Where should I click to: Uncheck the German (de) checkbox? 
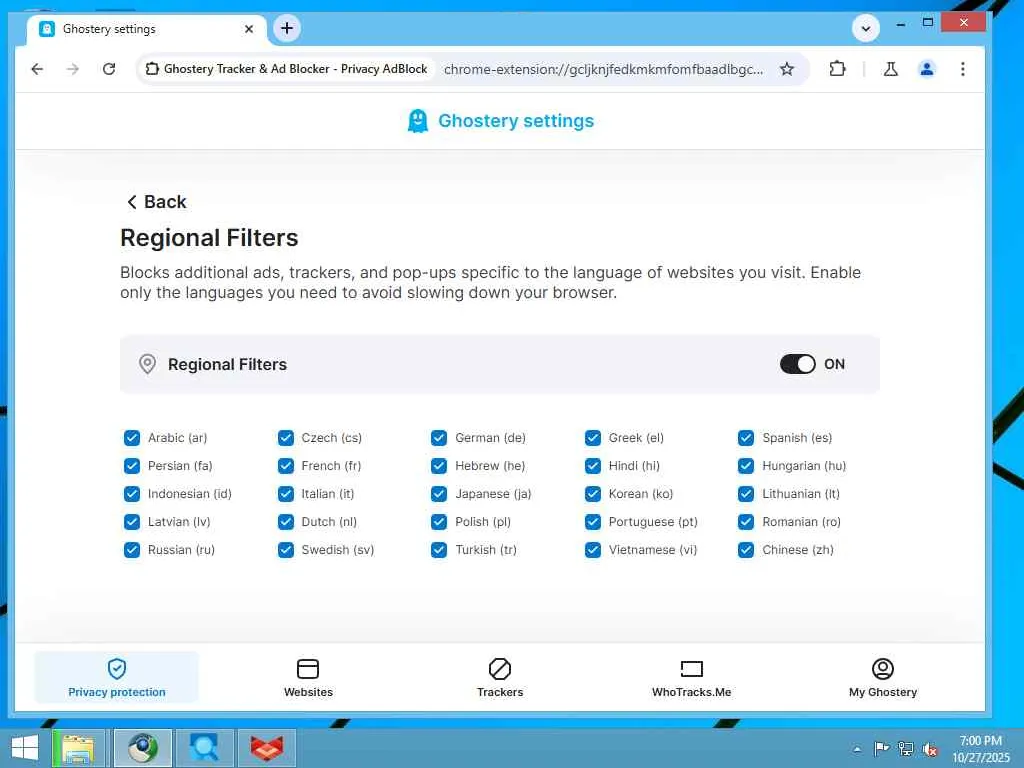pos(439,438)
